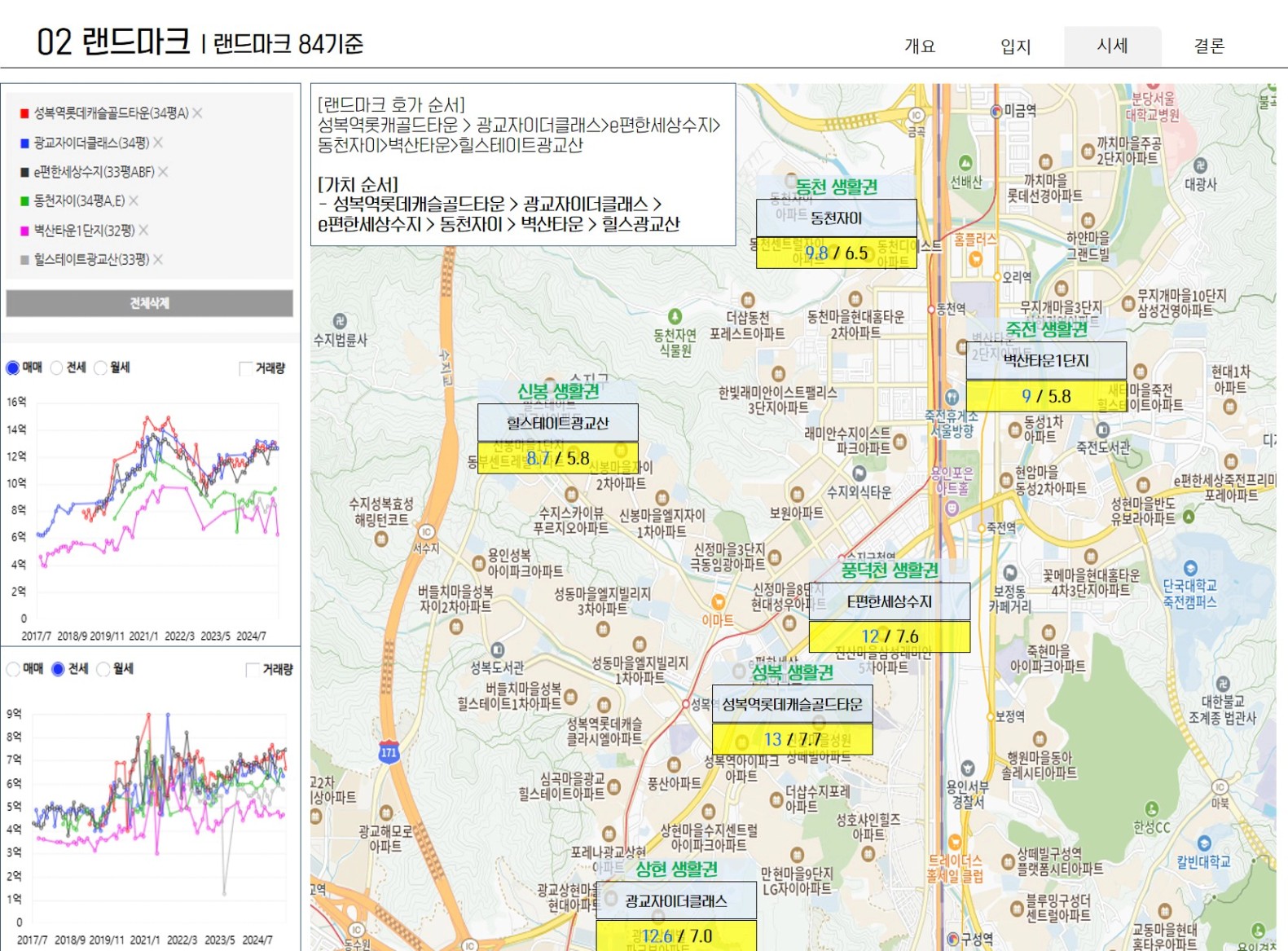Click the 미금역 station icon
The width and height of the screenshot is (1288, 951).
996,111
